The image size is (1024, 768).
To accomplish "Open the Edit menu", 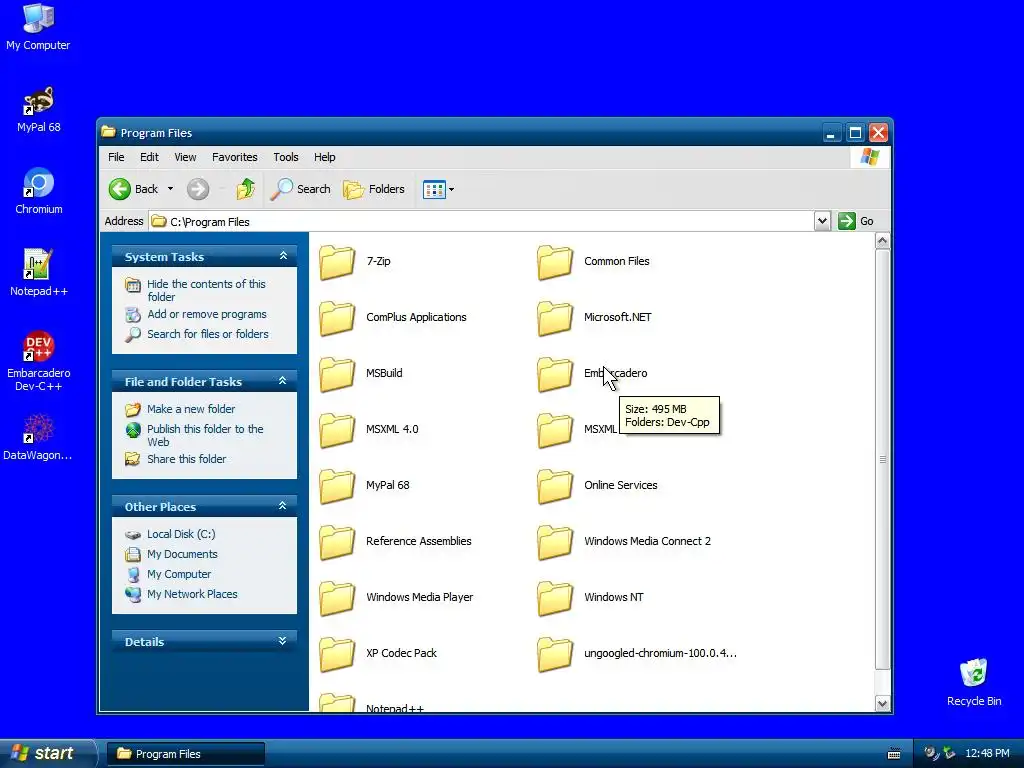I will point(149,157).
